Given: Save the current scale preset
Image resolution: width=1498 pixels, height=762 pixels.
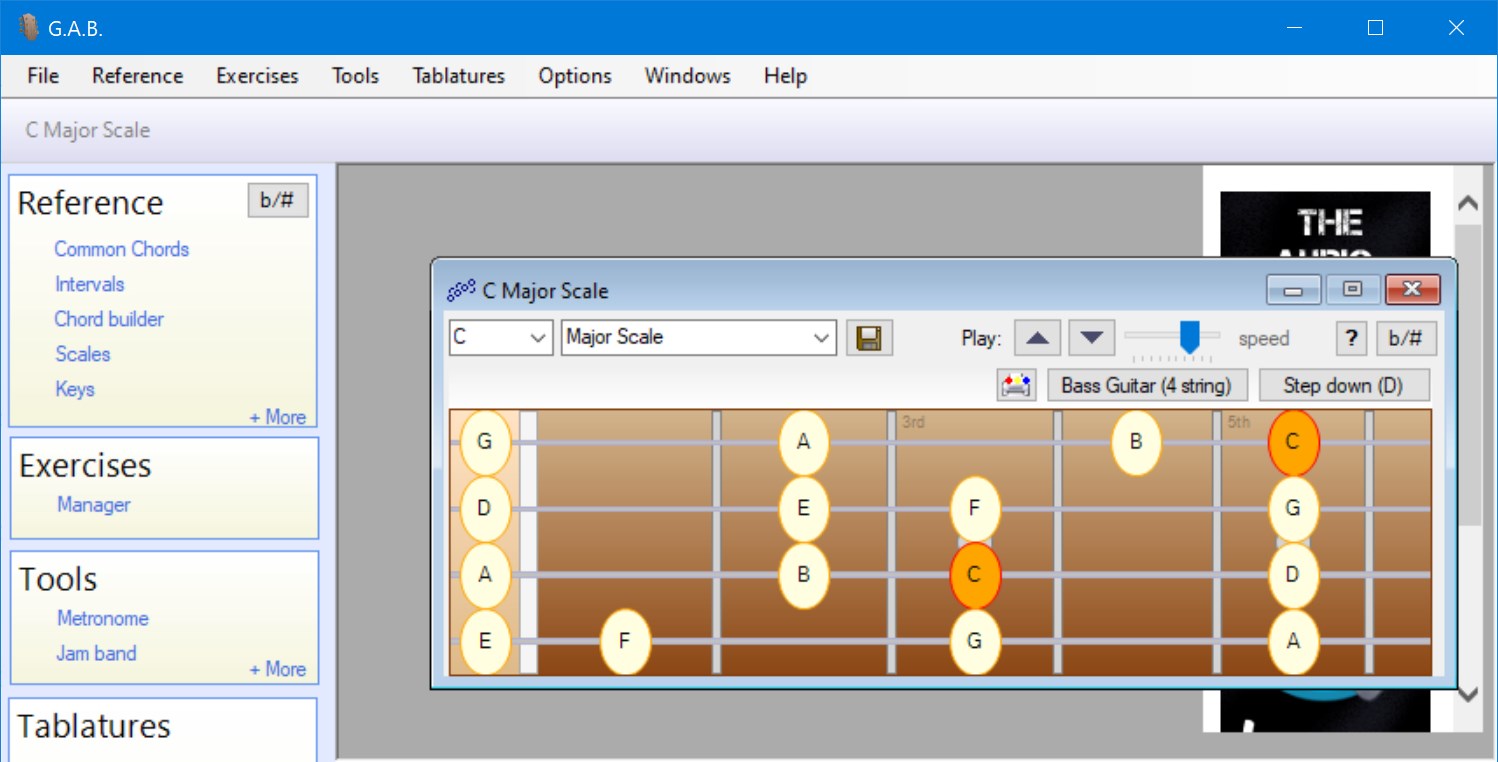Looking at the screenshot, I should click(x=869, y=337).
